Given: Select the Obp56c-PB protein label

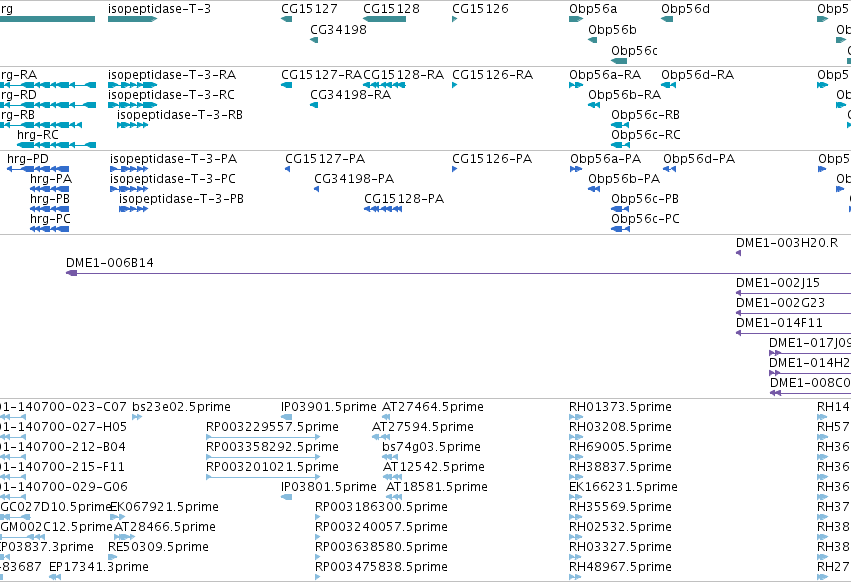Looking at the screenshot, I should click(645, 199).
